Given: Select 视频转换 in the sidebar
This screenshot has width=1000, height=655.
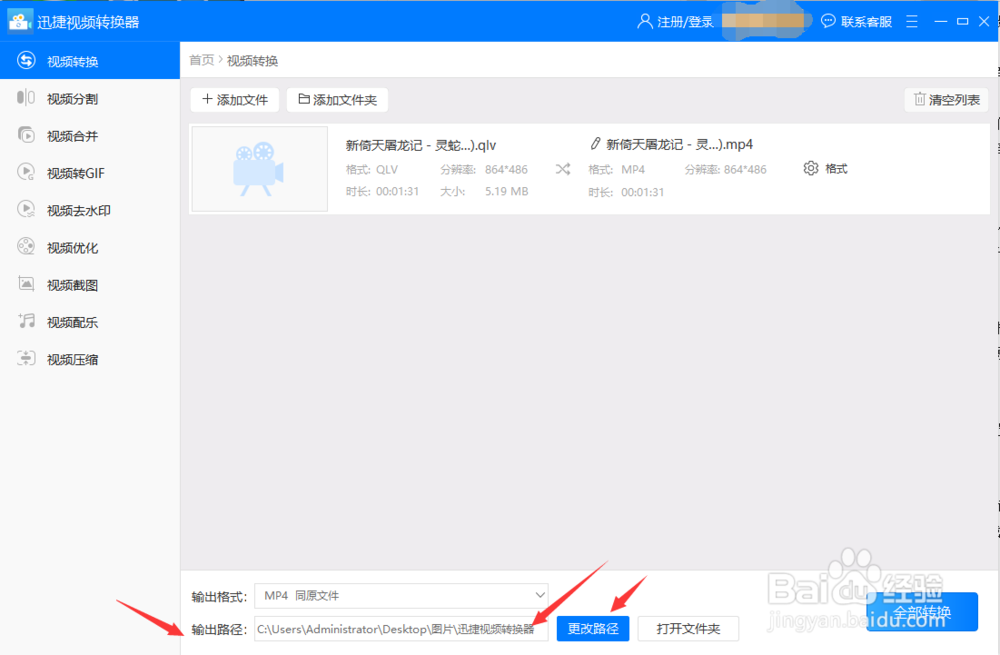Looking at the screenshot, I should tap(89, 61).
